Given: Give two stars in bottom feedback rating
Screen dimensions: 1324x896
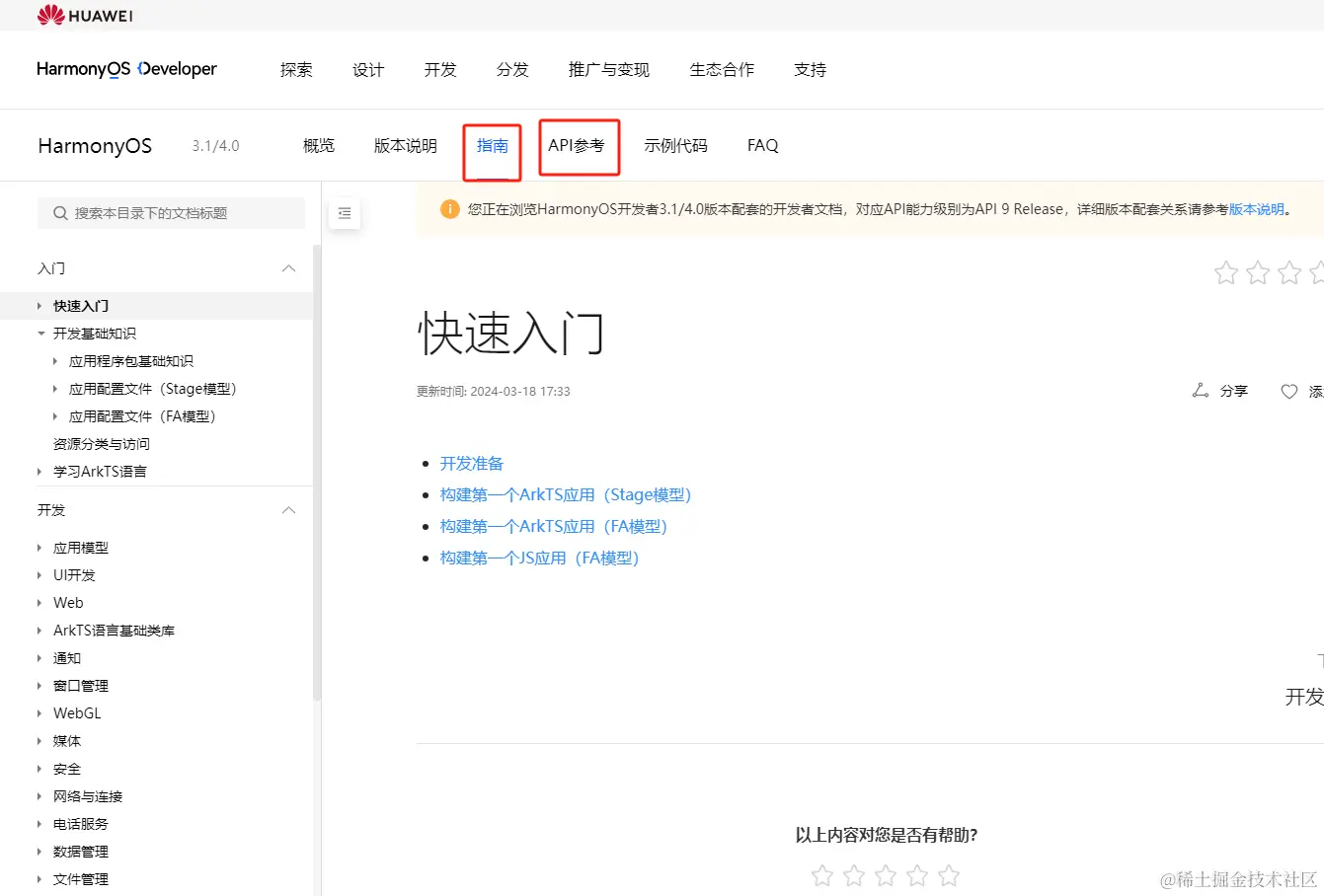Looking at the screenshot, I should coord(854,875).
